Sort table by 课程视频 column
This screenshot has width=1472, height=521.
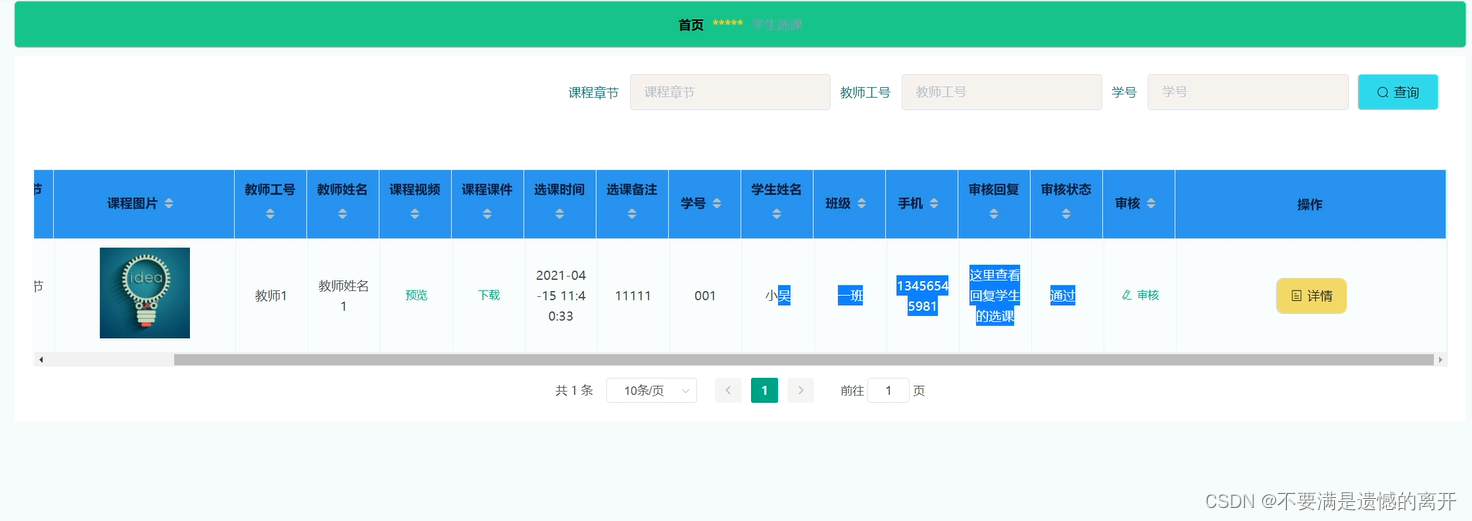(x=415, y=214)
